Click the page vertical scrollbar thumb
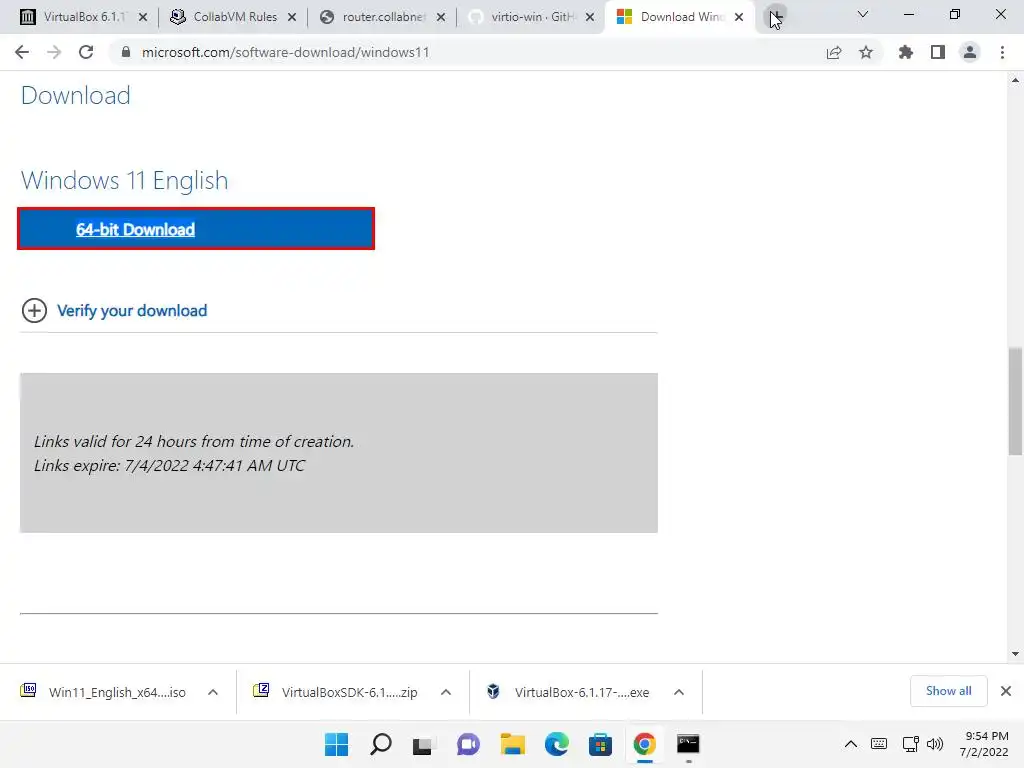The image size is (1024, 768). click(1015, 401)
